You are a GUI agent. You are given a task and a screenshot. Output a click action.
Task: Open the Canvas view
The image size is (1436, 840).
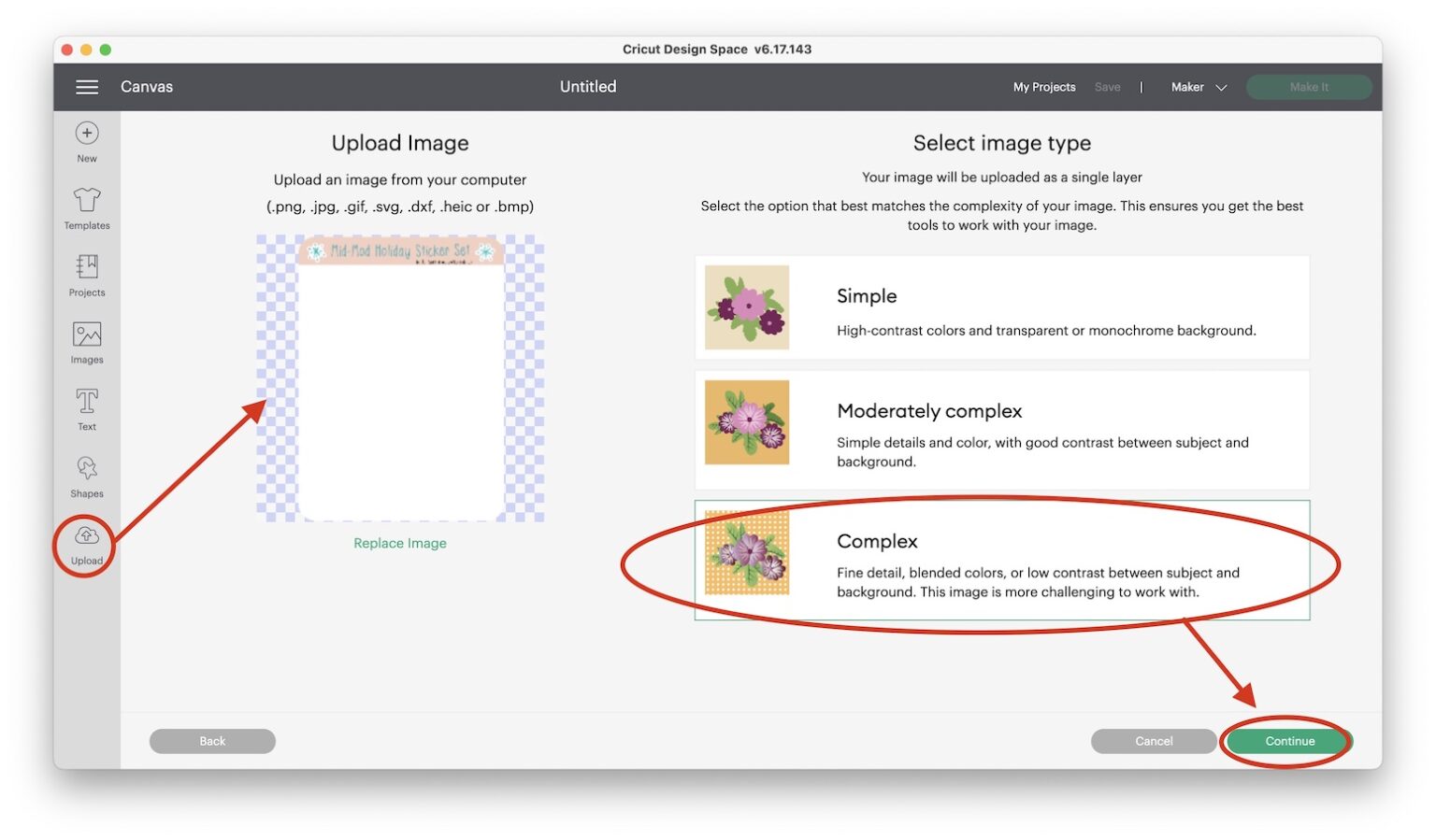pos(146,86)
